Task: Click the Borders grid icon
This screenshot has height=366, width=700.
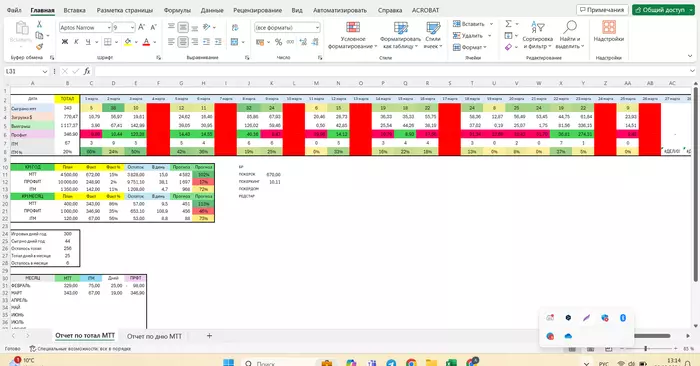Action: (108, 42)
